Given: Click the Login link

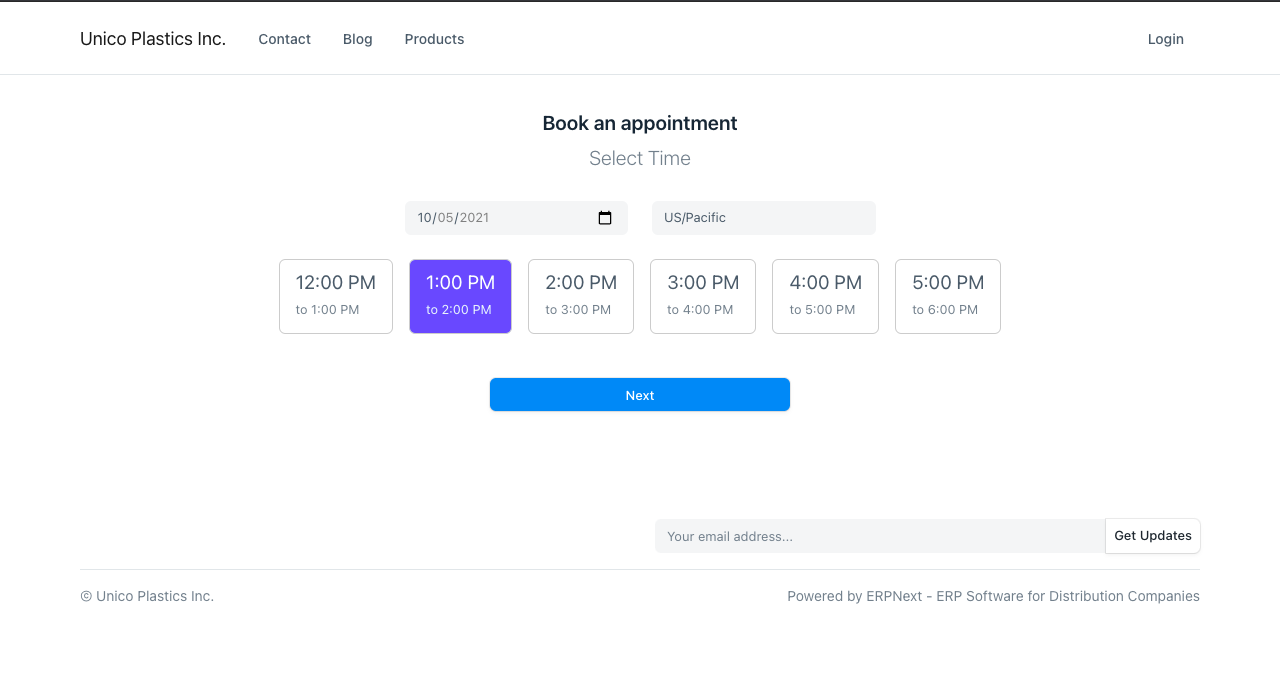Looking at the screenshot, I should [1165, 39].
